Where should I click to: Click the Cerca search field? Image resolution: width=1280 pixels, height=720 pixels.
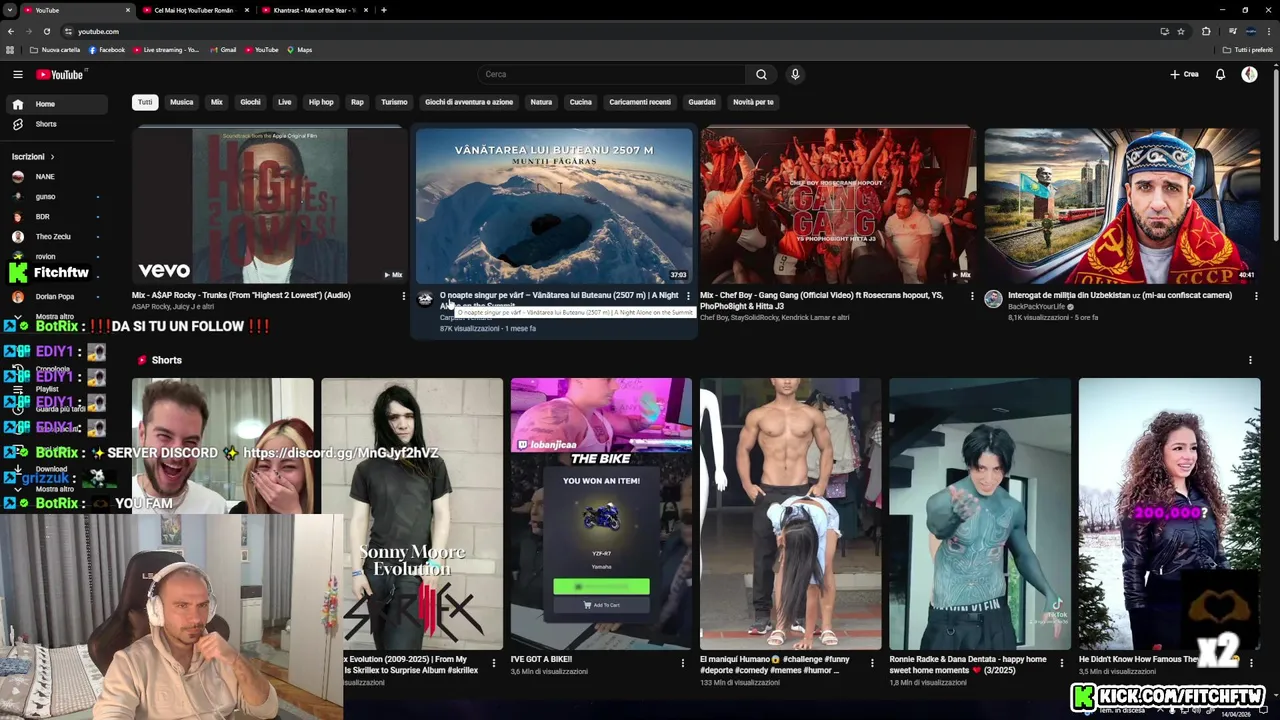point(612,74)
